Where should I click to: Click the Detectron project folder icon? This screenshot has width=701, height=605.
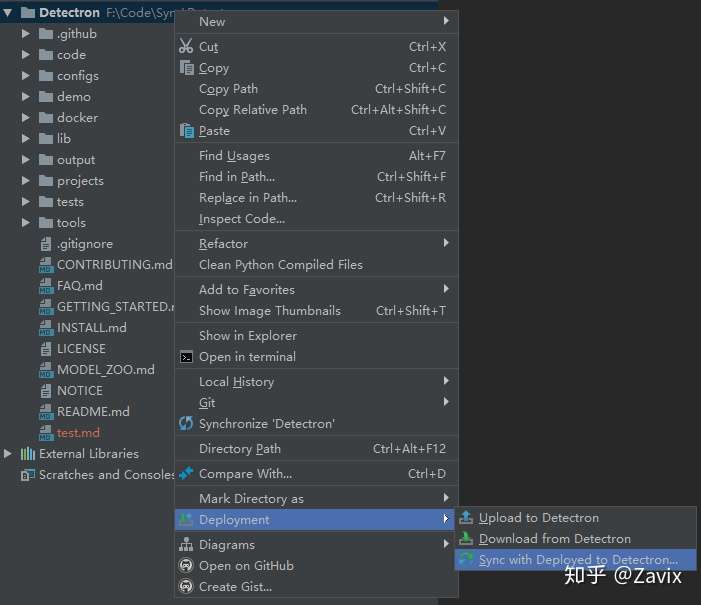[x=28, y=13]
